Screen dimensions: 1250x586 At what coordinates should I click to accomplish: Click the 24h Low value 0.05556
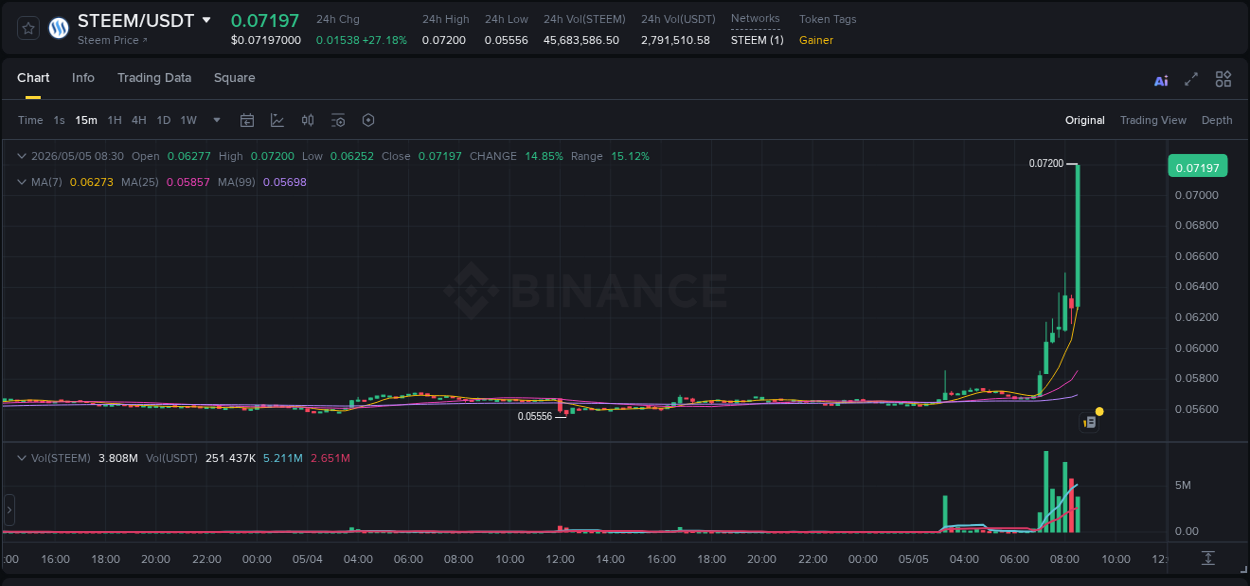[x=506, y=40]
